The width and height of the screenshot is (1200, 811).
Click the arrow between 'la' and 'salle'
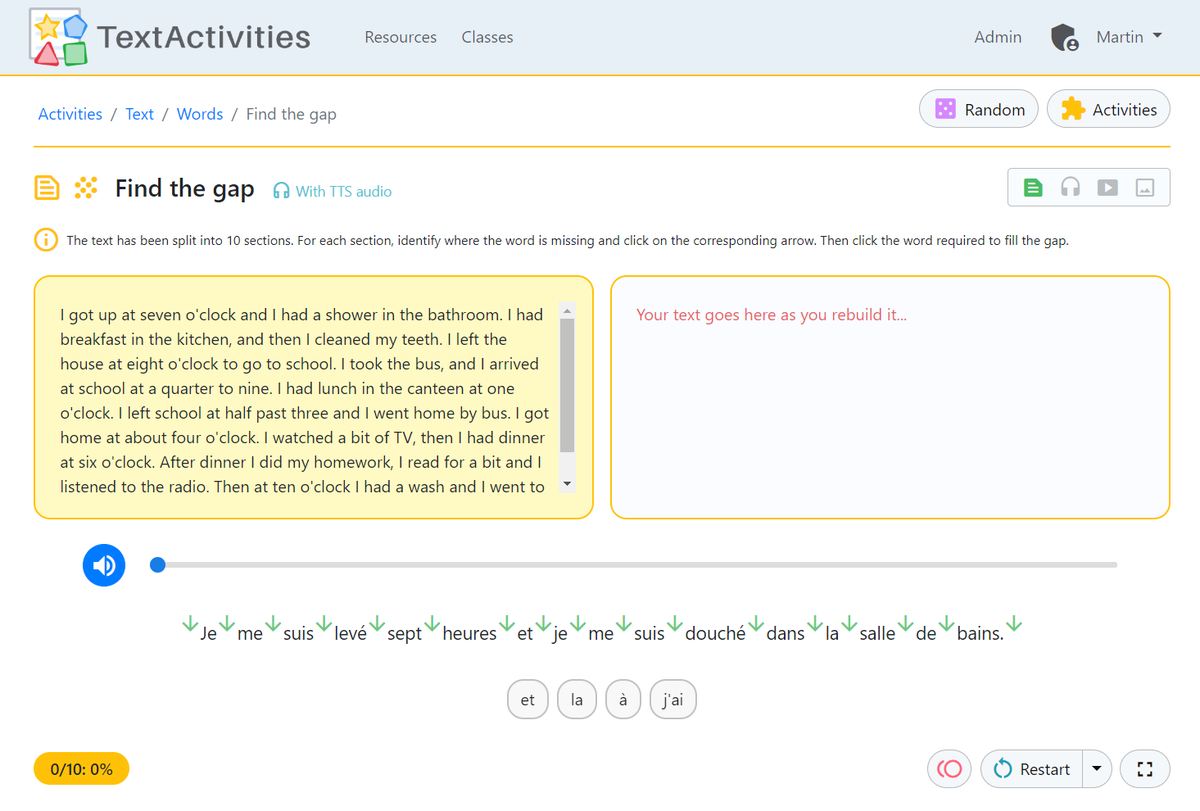[849, 624]
